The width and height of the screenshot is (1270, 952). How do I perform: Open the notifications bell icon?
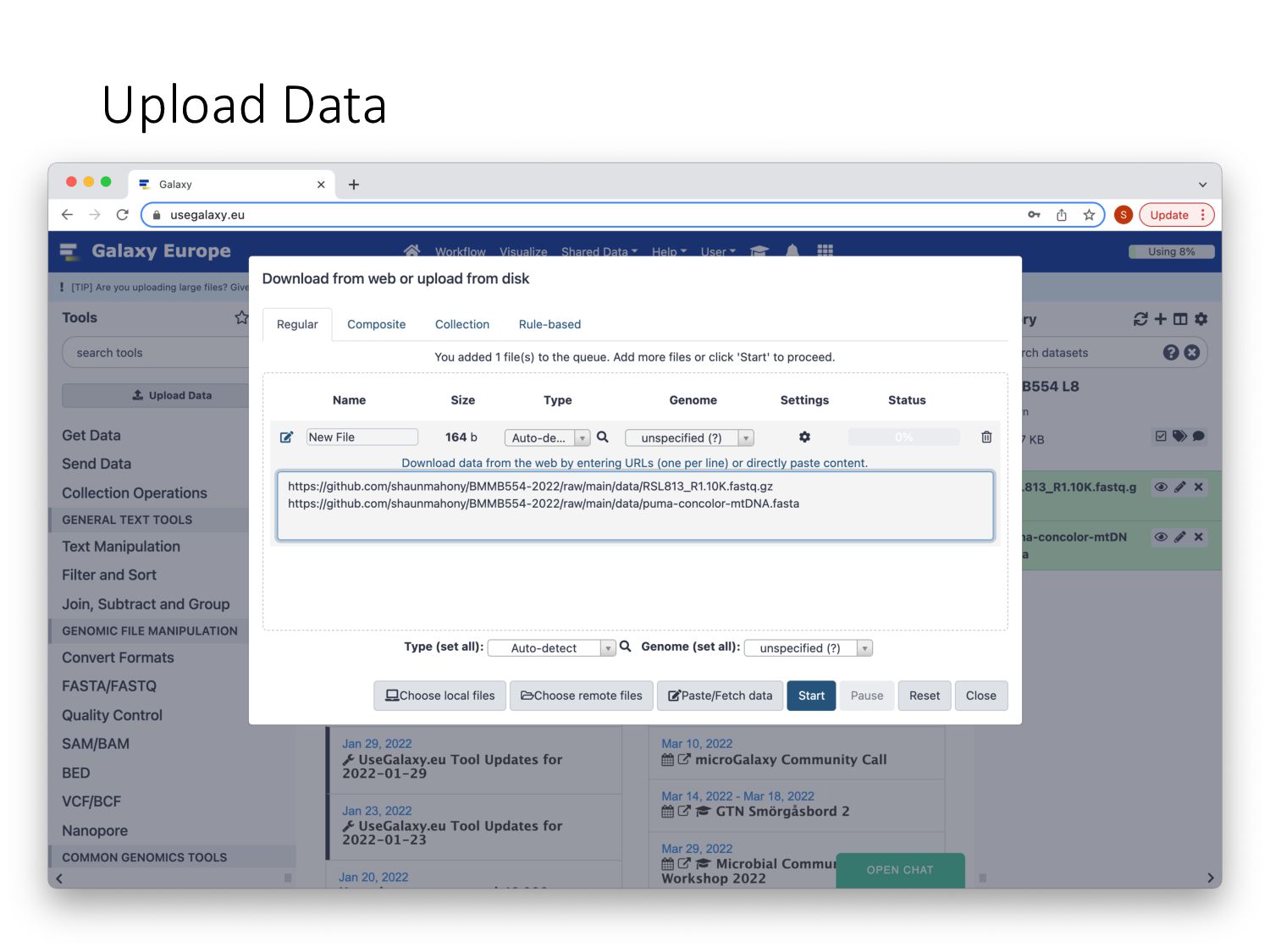coord(792,250)
